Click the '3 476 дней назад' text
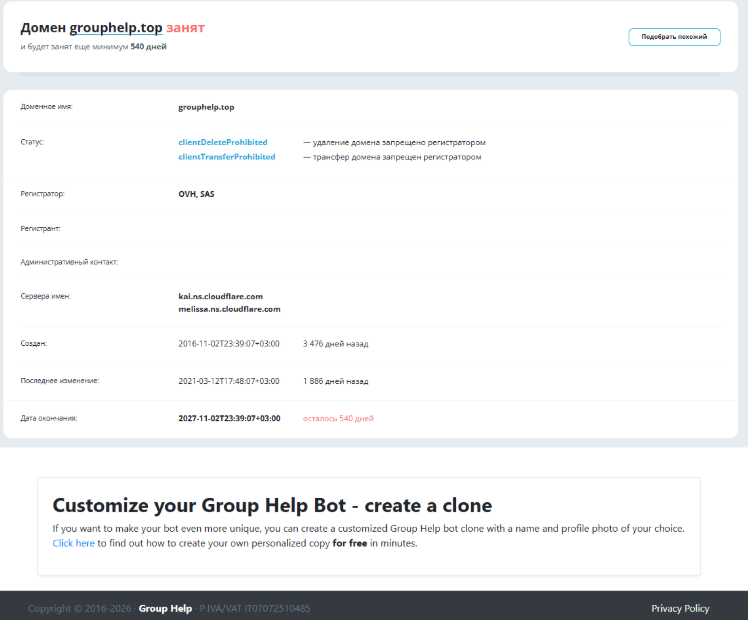Image resolution: width=748 pixels, height=620 pixels. point(335,343)
